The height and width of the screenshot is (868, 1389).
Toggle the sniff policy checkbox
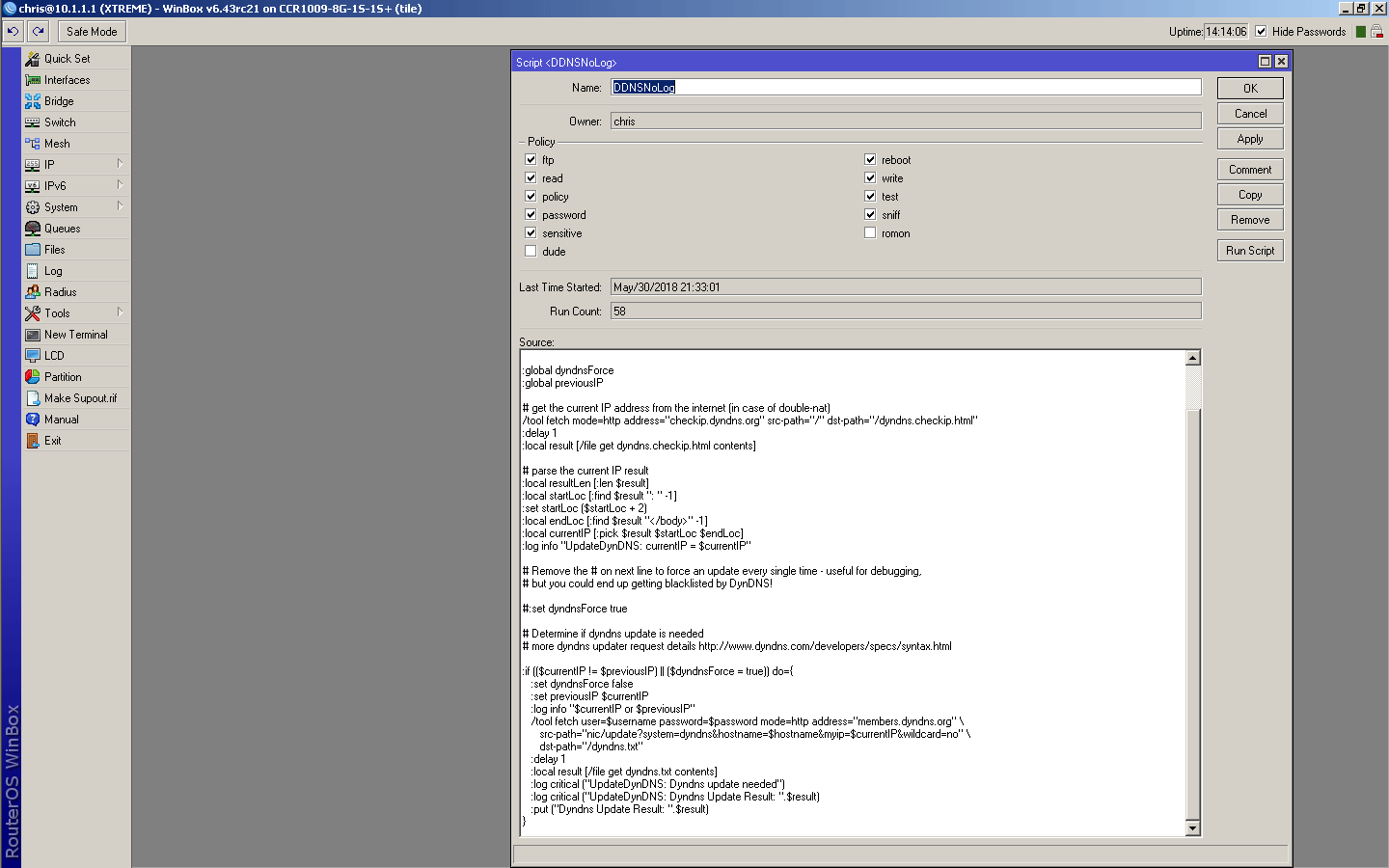point(870,214)
